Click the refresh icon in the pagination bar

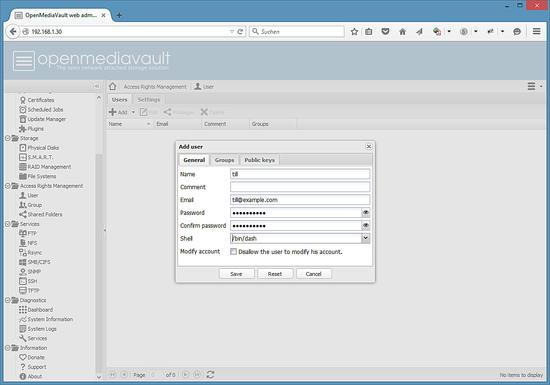210,374
